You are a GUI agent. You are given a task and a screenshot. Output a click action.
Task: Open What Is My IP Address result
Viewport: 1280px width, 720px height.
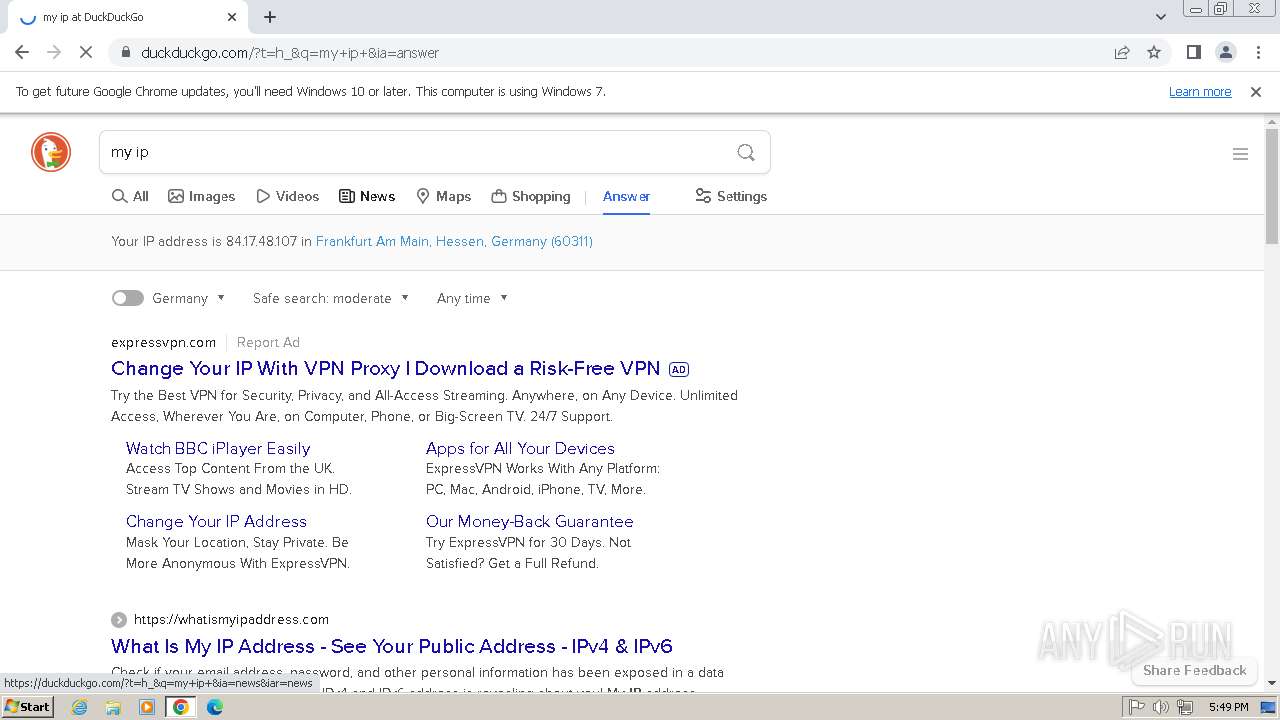pyautogui.click(x=392, y=646)
